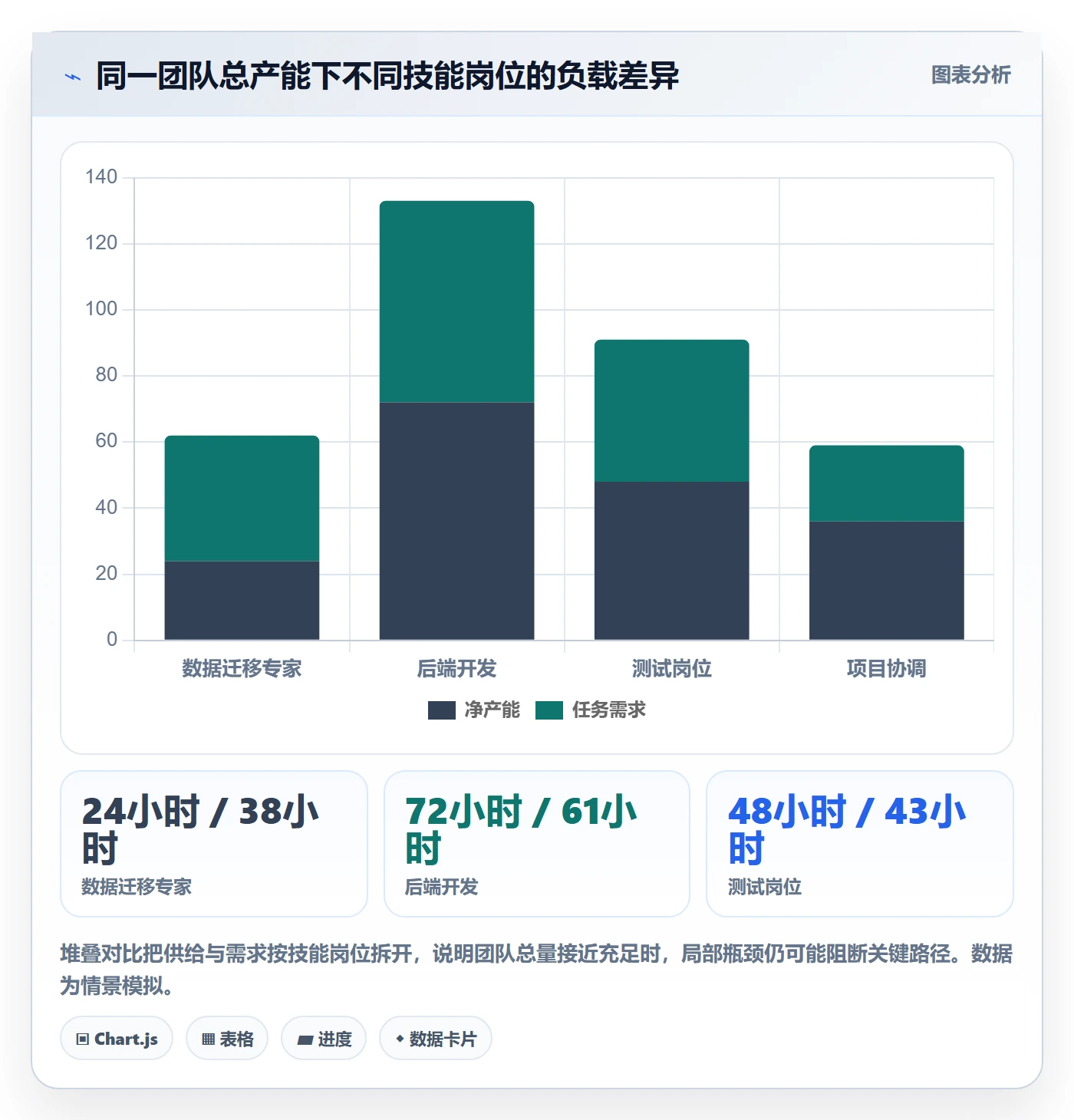Click the 60 y-axis tick value

[106, 441]
